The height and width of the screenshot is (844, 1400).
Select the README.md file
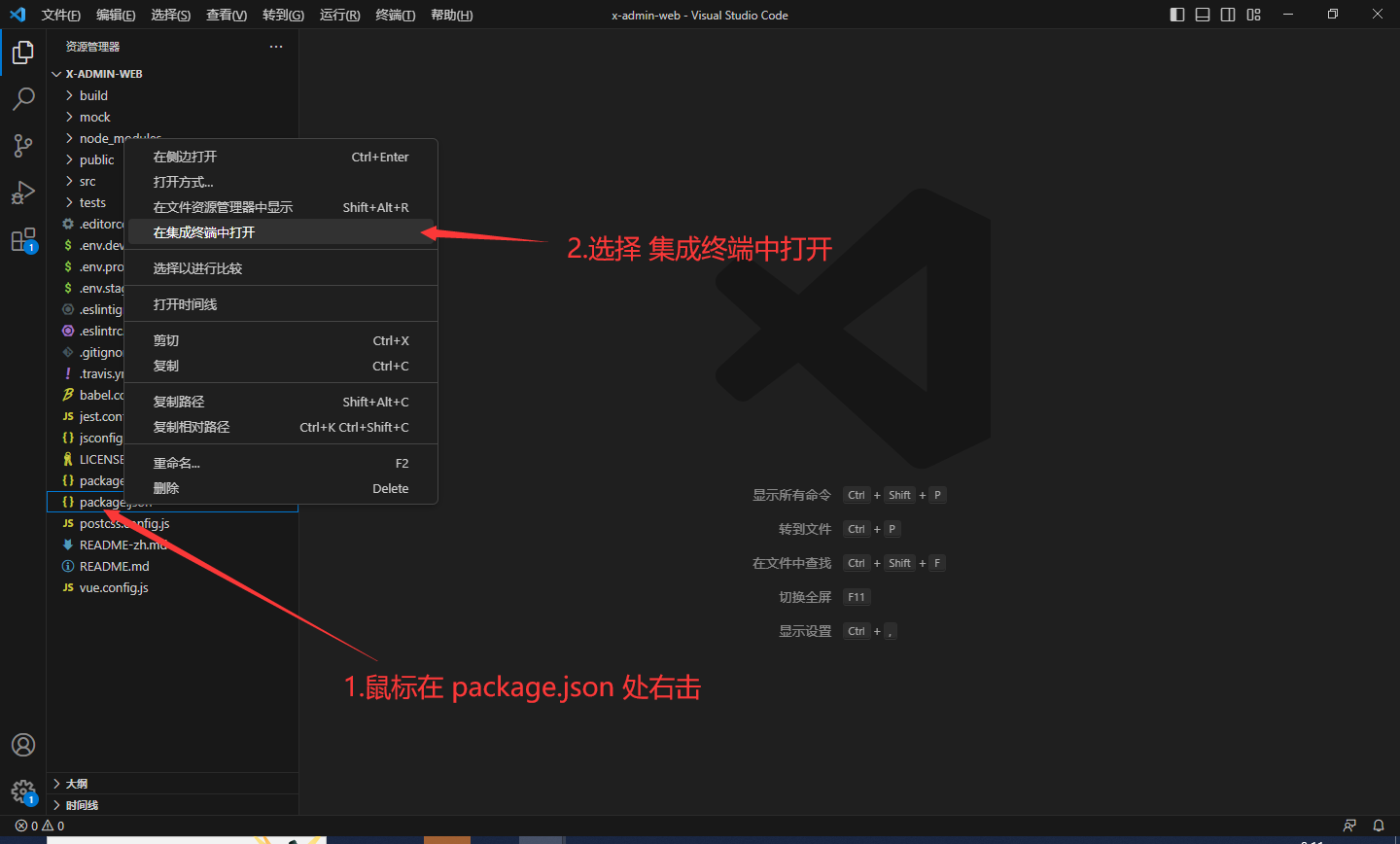click(x=172, y=566)
